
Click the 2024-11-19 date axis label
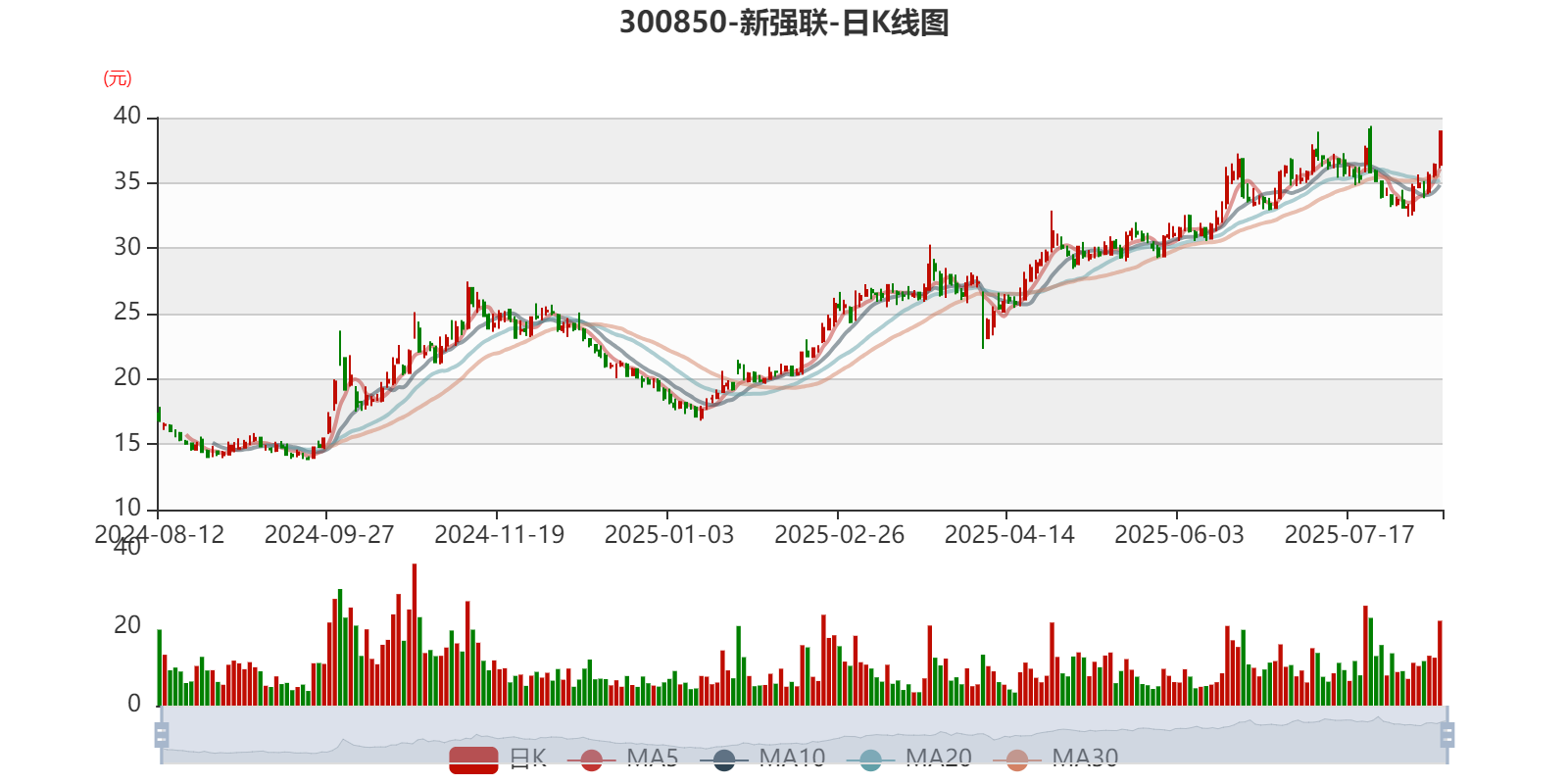pyautogui.click(x=500, y=535)
